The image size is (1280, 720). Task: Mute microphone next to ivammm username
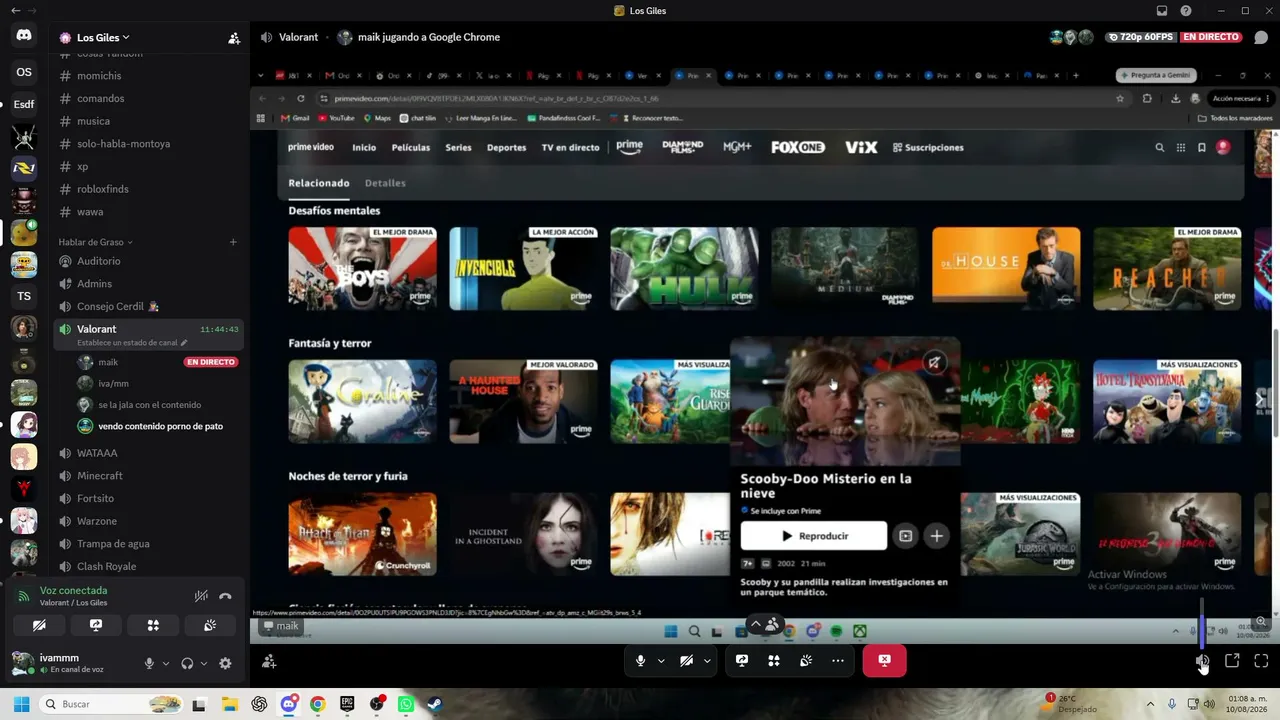point(149,663)
